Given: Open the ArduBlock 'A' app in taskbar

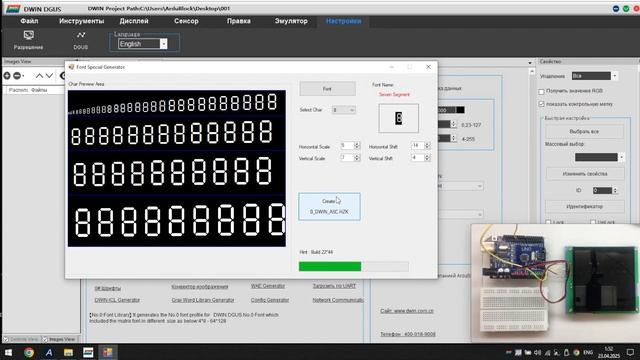Looking at the screenshot, I should (49, 352).
